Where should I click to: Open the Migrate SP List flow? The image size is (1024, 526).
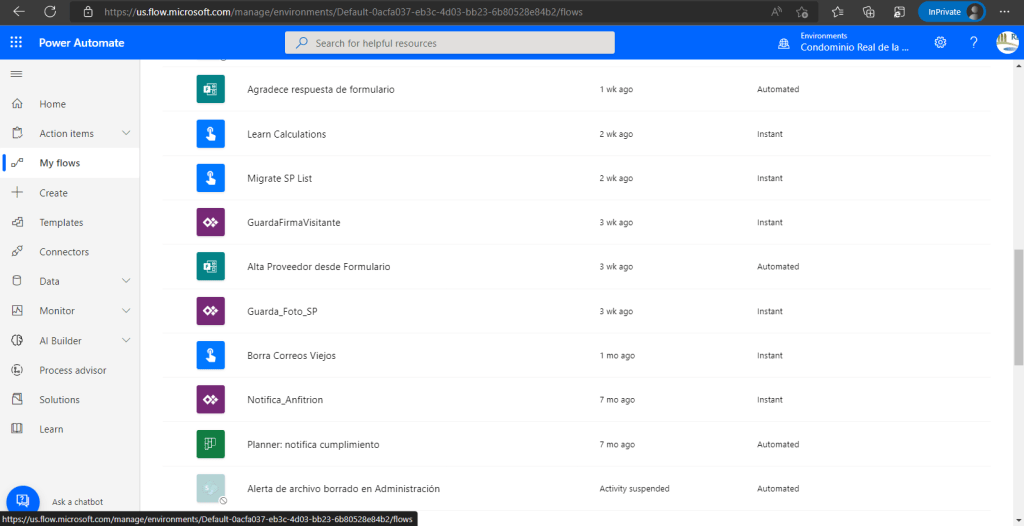280,178
